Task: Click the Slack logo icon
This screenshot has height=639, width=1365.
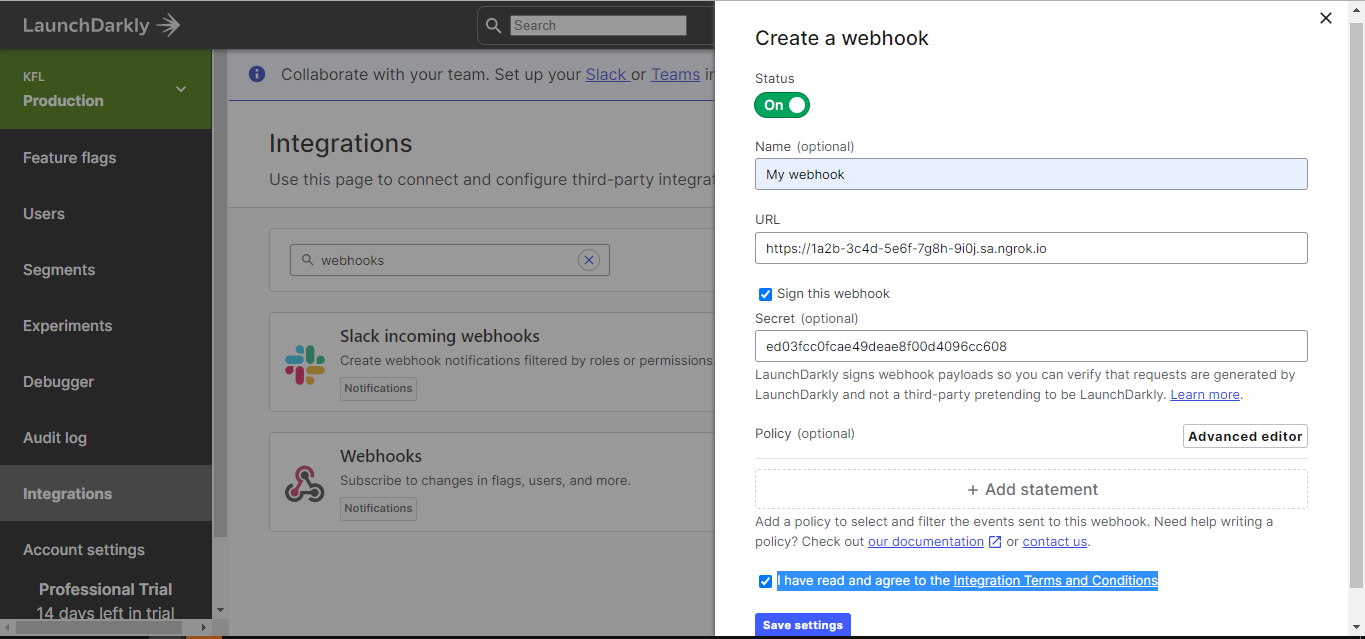Action: tap(305, 365)
